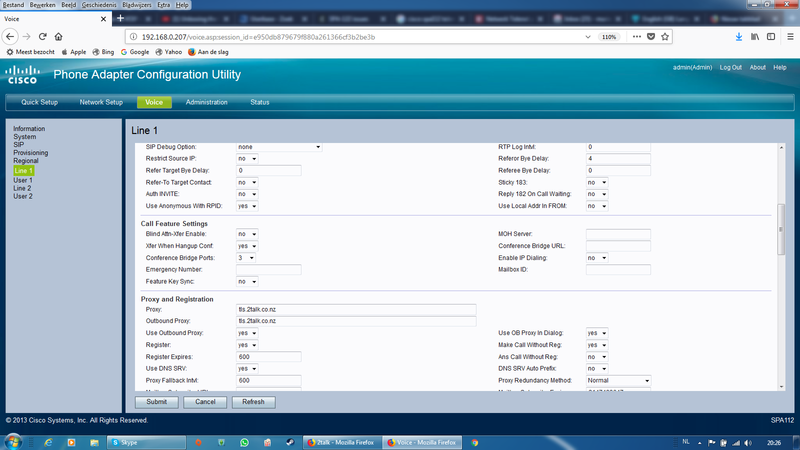
Task: Open the Register yes/no dropdown
Action: (247, 344)
